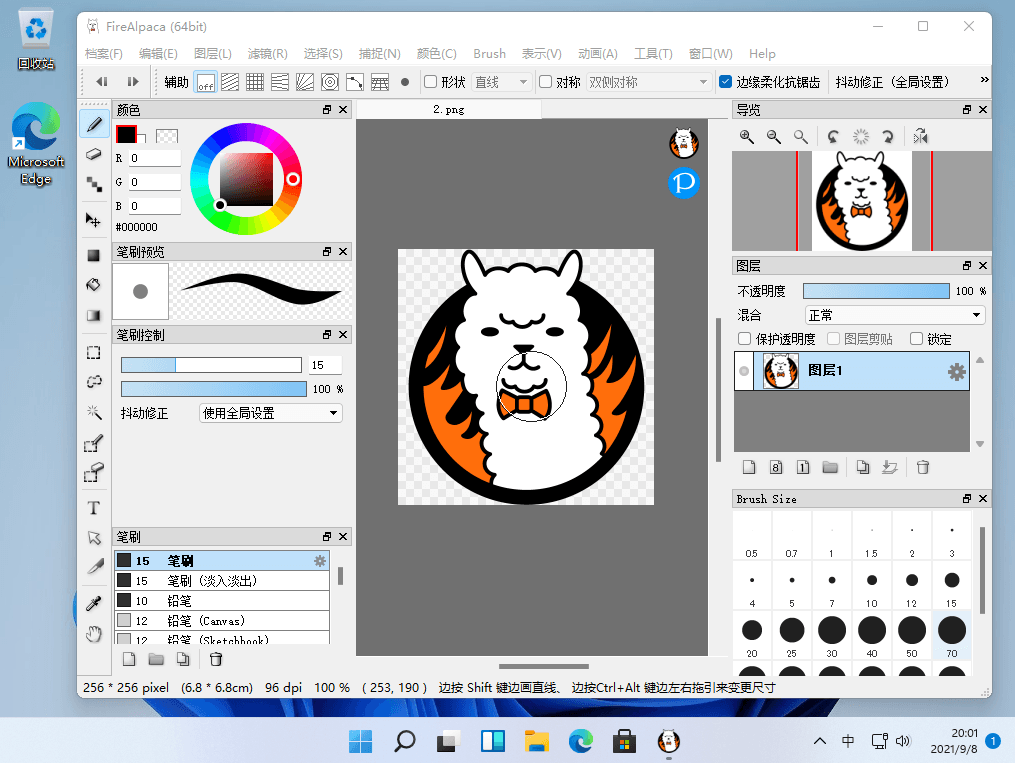
Task: Select the Lasso selection tool
Action: point(94,382)
